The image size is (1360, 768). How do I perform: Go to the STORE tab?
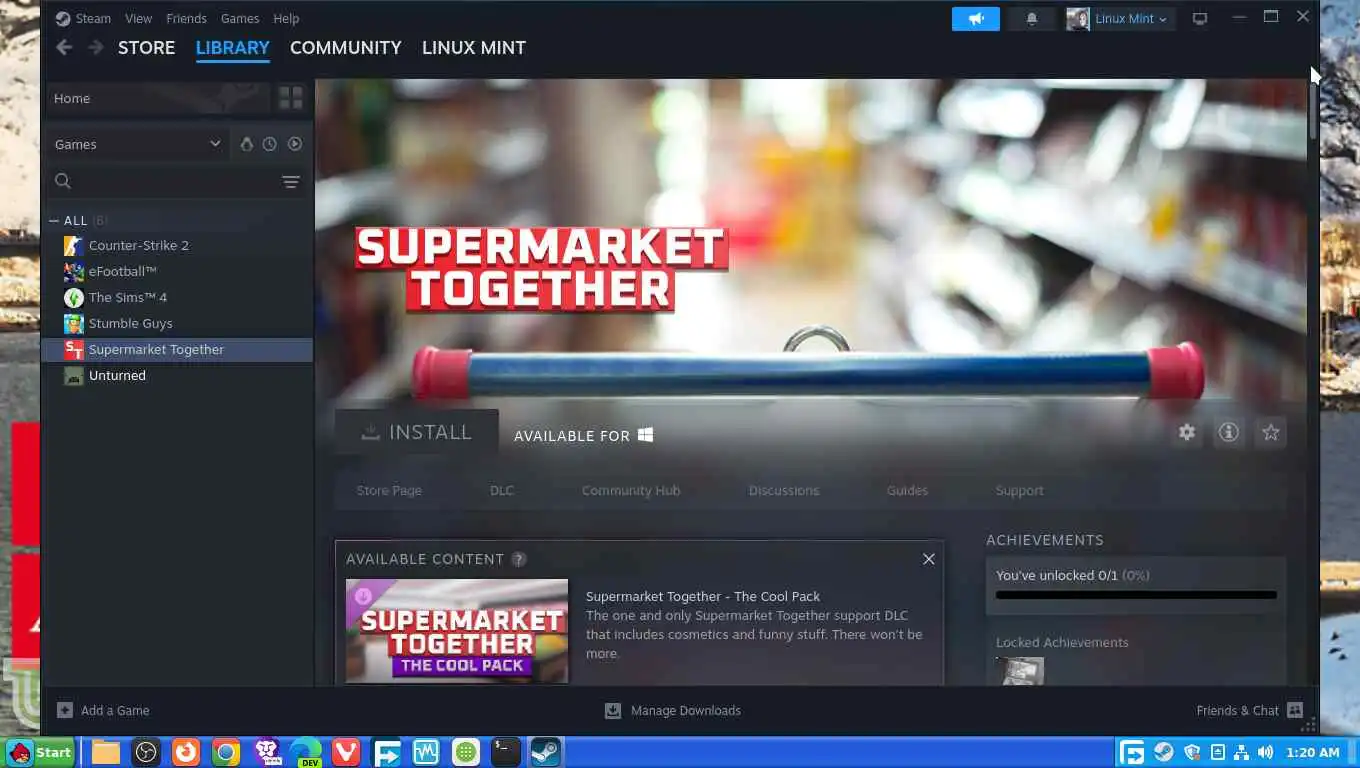(x=146, y=47)
